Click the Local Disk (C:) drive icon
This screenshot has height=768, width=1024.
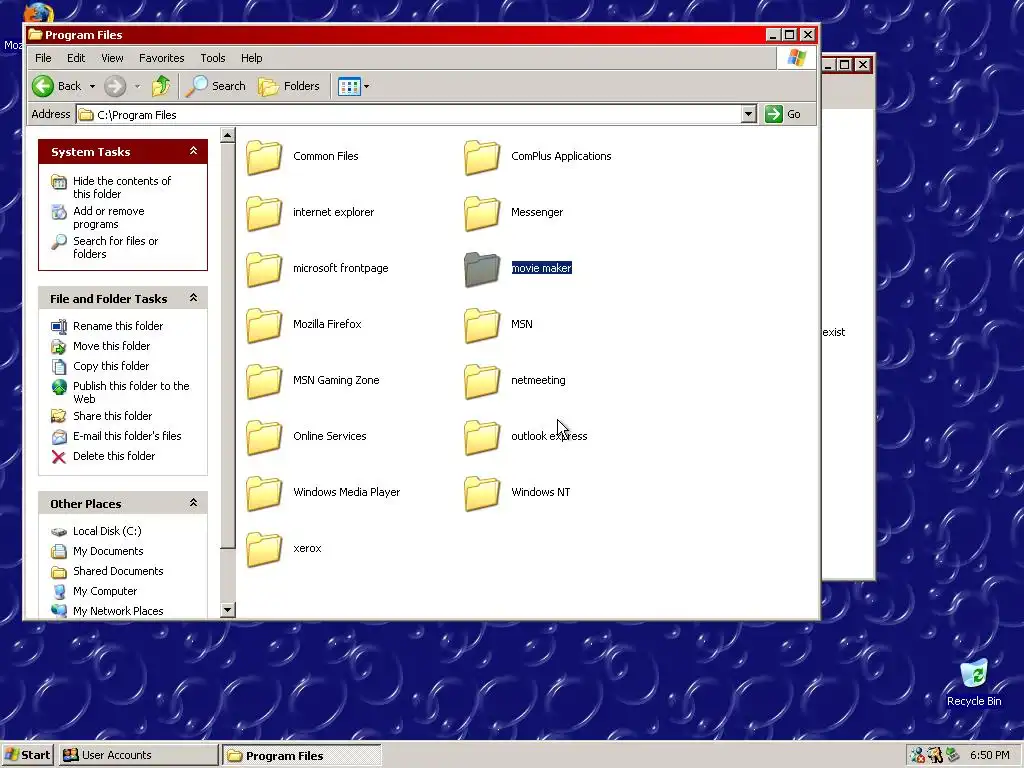(x=59, y=532)
